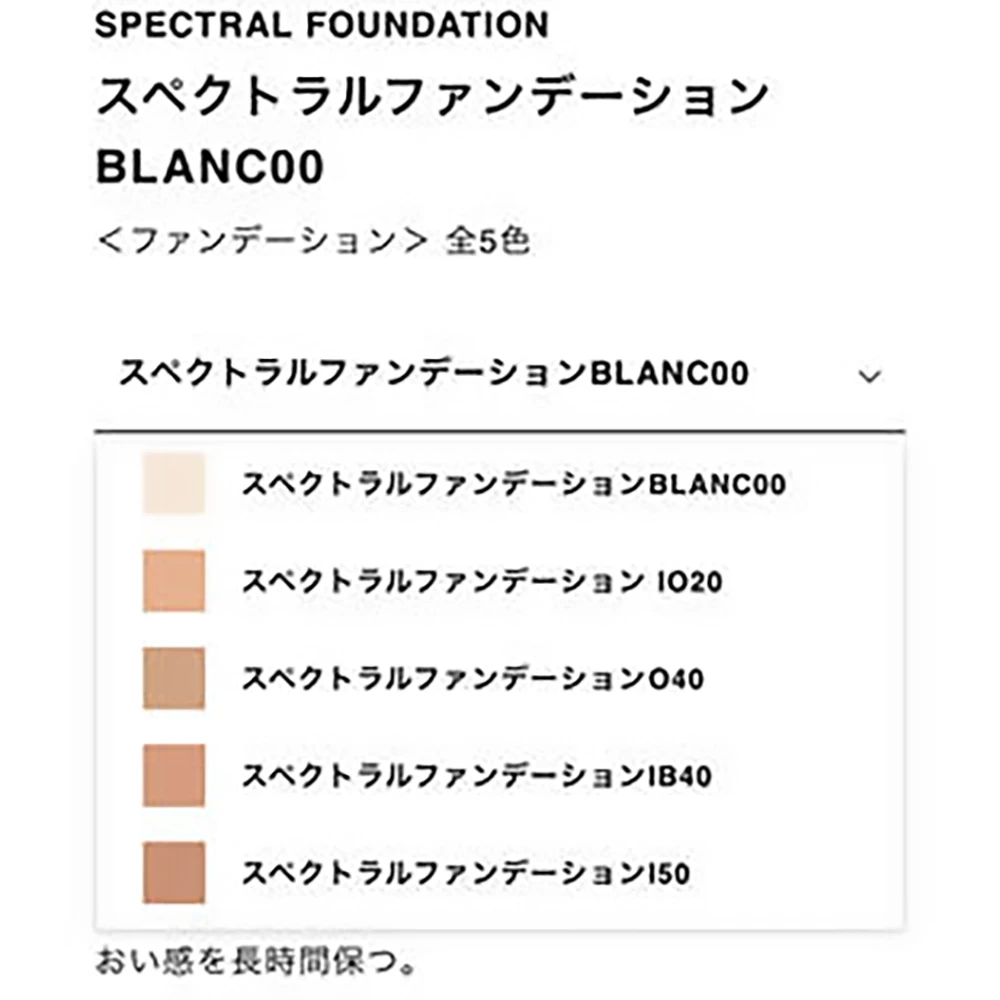Select the O40 beige color swatch
The width and height of the screenshot is (1000, 1000).
173,678
